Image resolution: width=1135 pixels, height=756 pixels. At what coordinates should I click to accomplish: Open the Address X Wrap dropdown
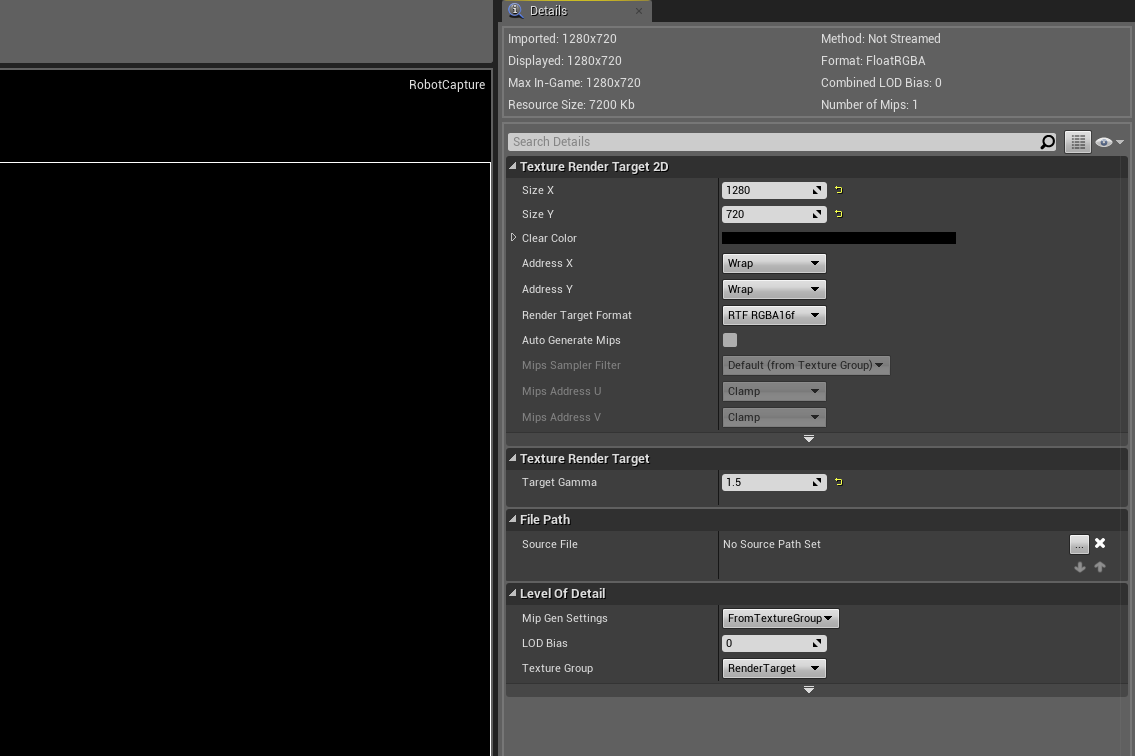tap(774, 263)
